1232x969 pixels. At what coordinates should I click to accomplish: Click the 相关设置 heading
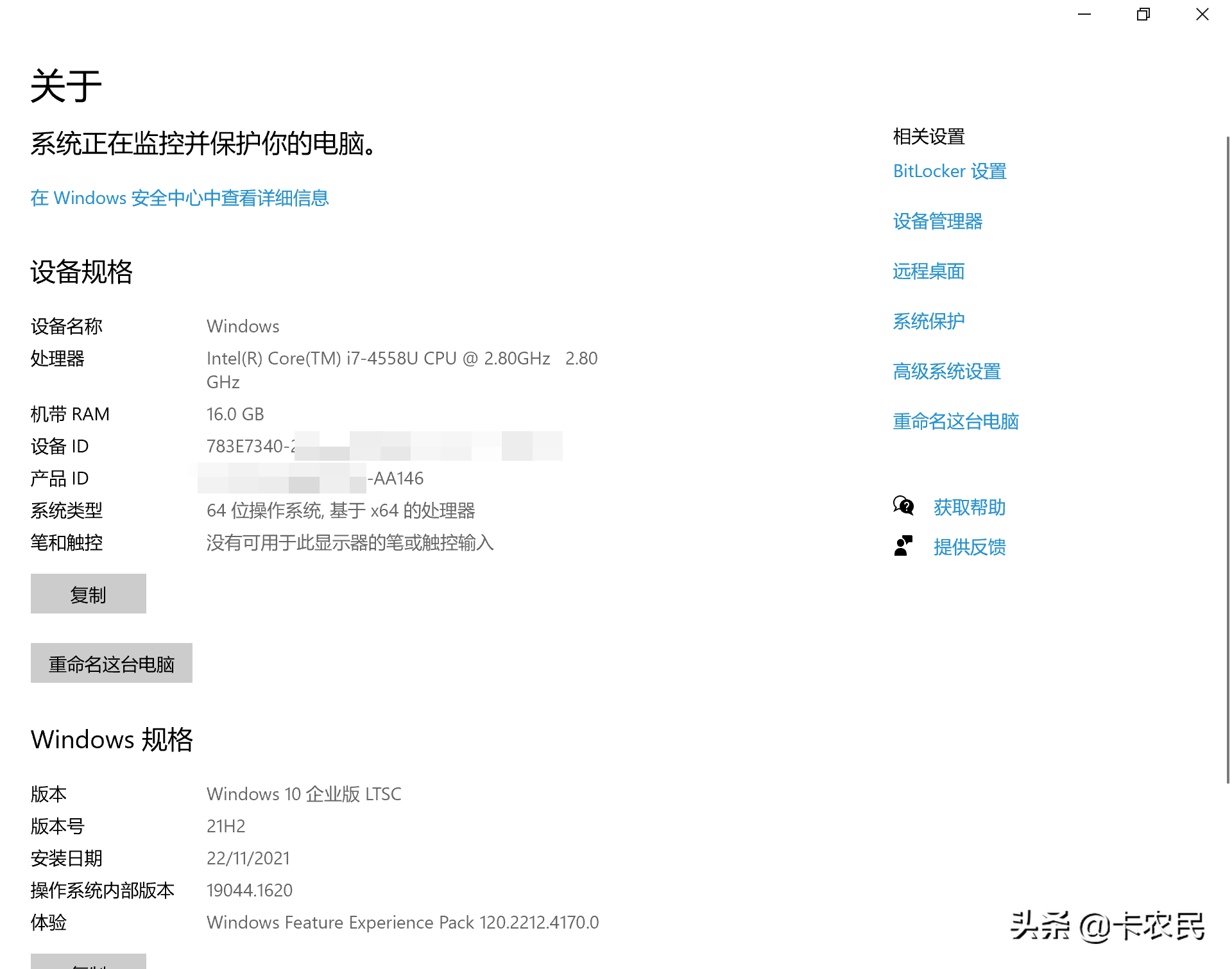click(x=928, y=137)
